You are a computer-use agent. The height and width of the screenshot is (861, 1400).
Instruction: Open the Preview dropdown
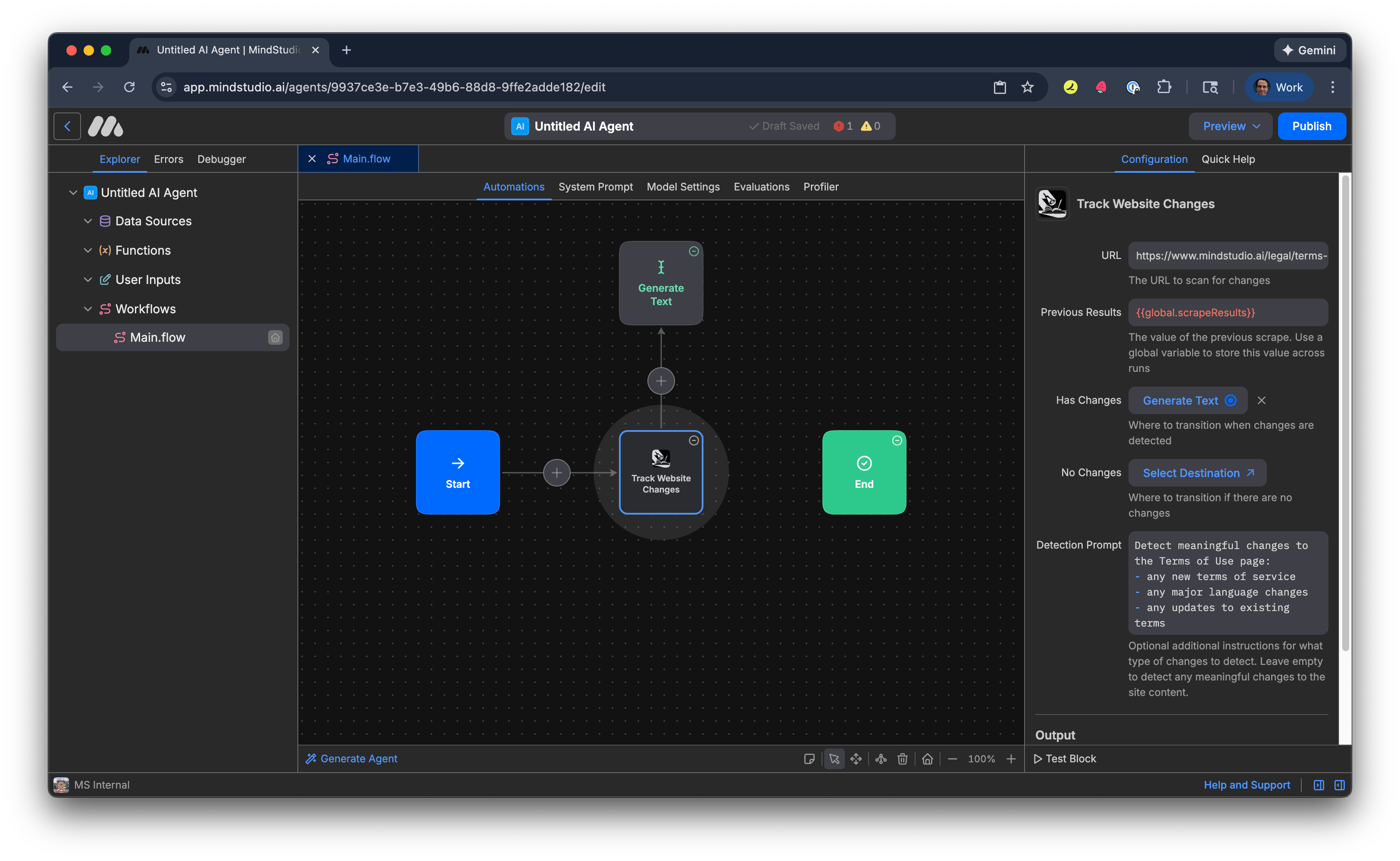[x=1230, y=126]
